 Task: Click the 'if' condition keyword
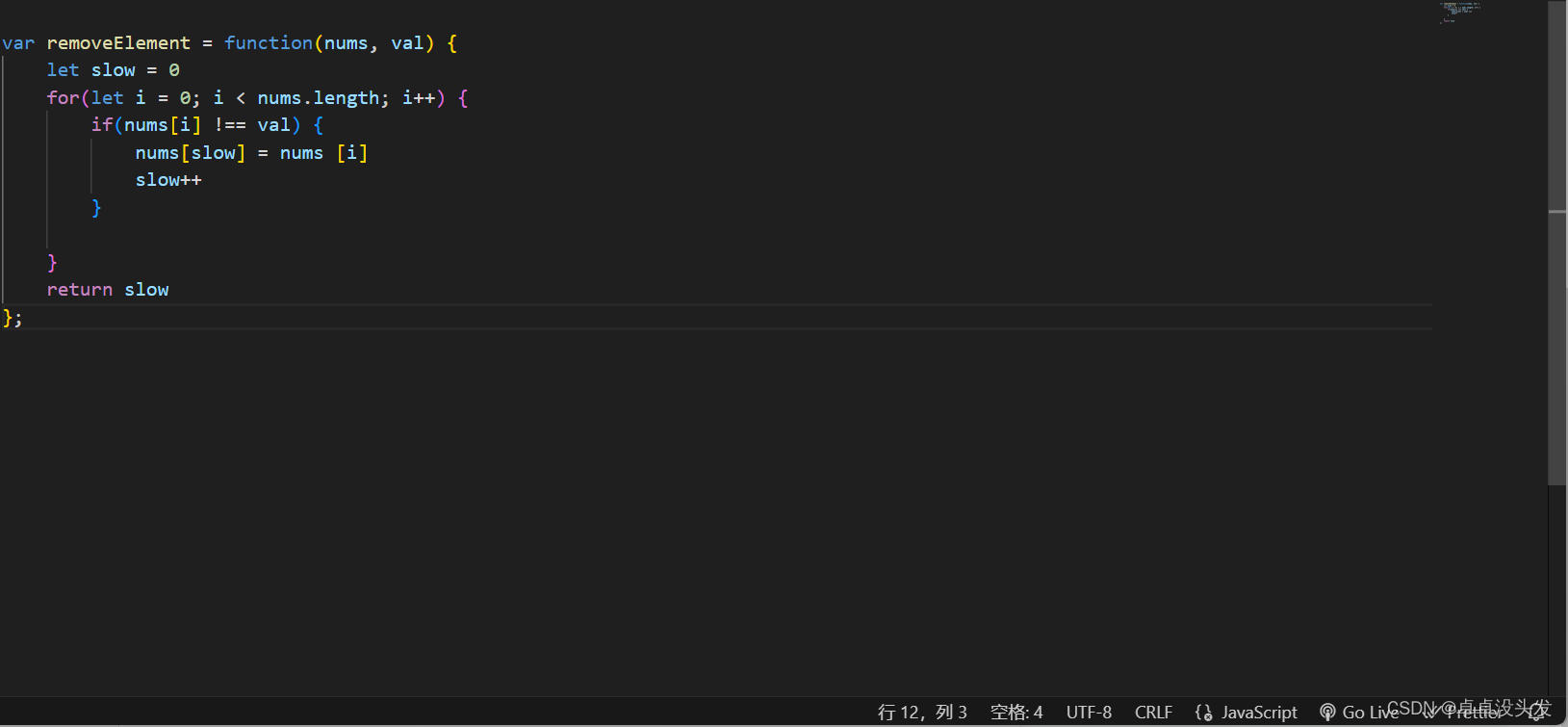[x=102, y=125]
